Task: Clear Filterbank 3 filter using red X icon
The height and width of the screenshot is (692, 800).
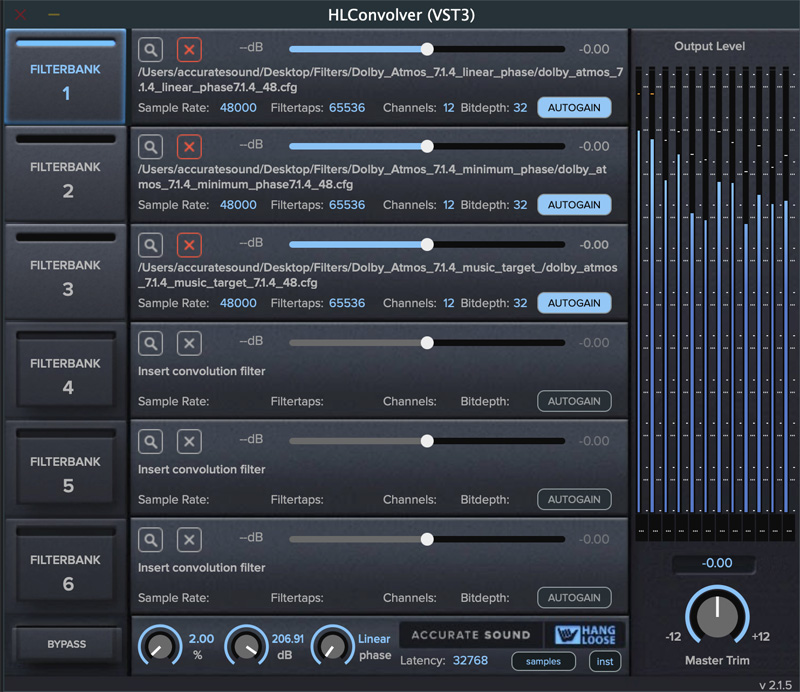Action: pos(189,245)
